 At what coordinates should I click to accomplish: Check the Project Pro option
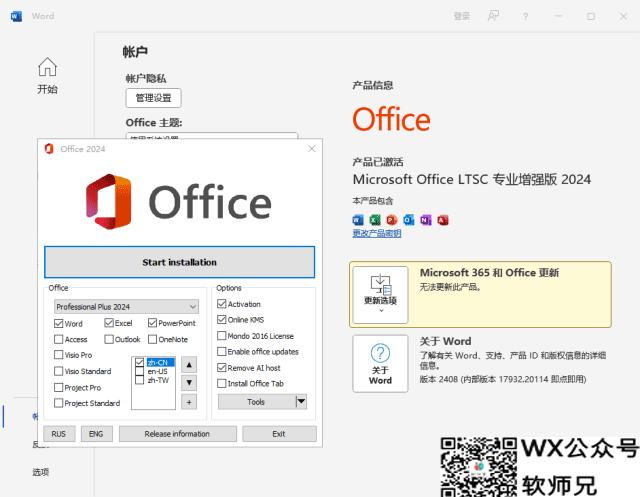point(58,387)
